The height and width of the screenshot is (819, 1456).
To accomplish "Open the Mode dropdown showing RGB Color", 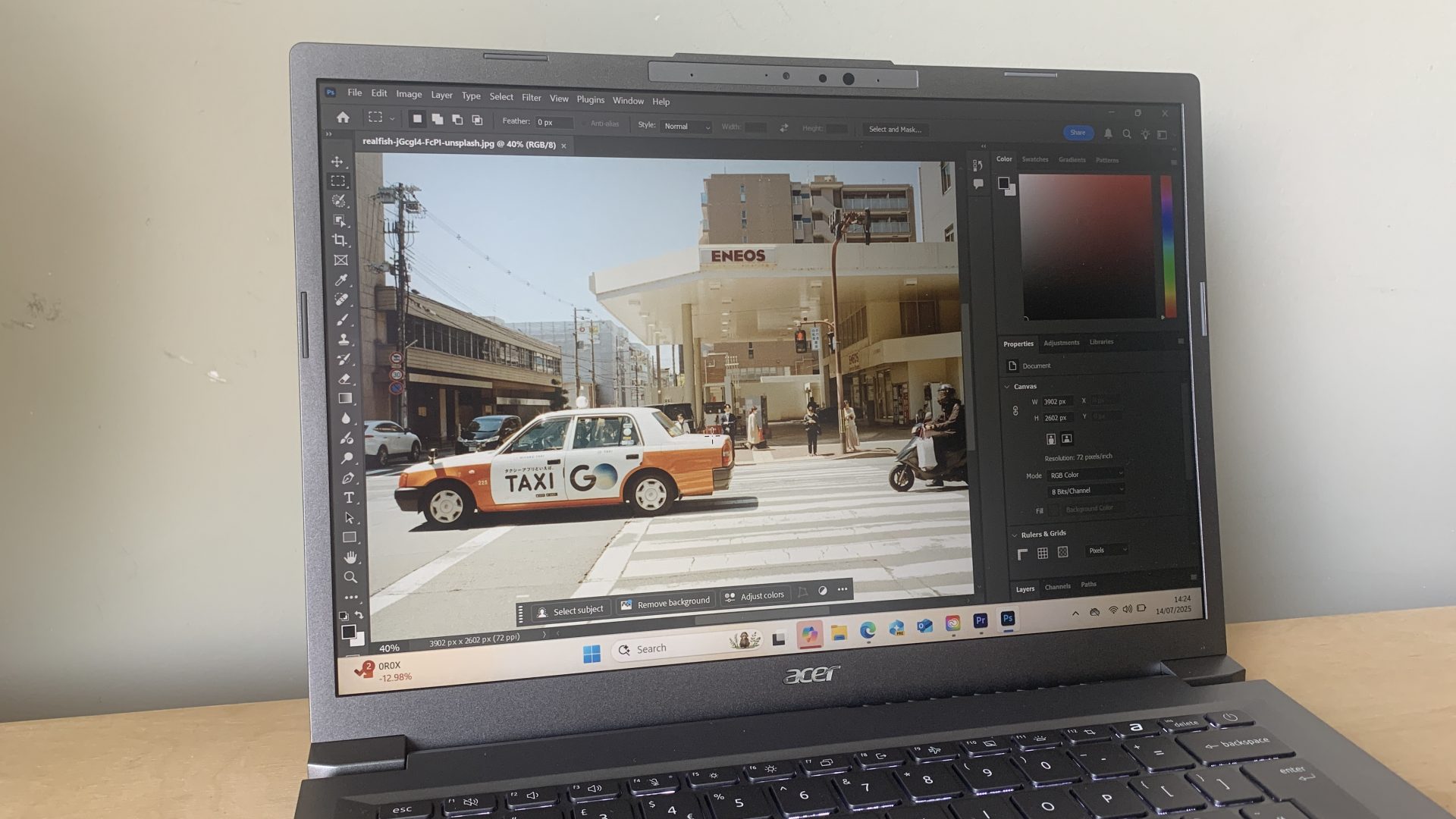I will click(1085, 473).
